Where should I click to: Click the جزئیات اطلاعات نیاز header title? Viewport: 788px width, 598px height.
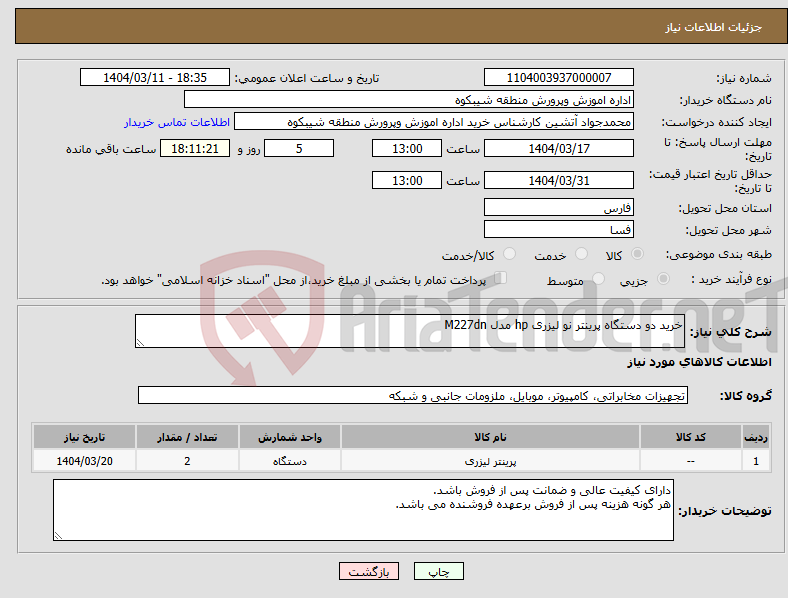pos(714,27)
